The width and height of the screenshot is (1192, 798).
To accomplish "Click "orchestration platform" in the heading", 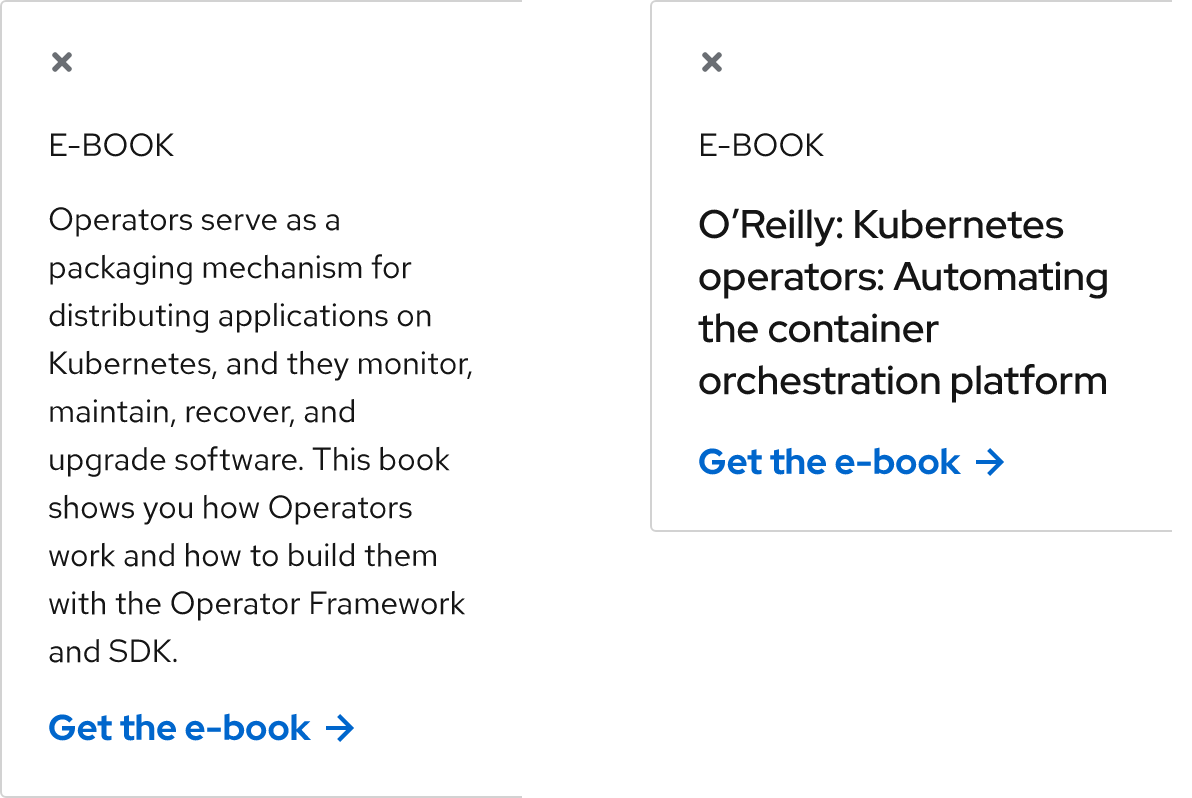I will [903, 381].
